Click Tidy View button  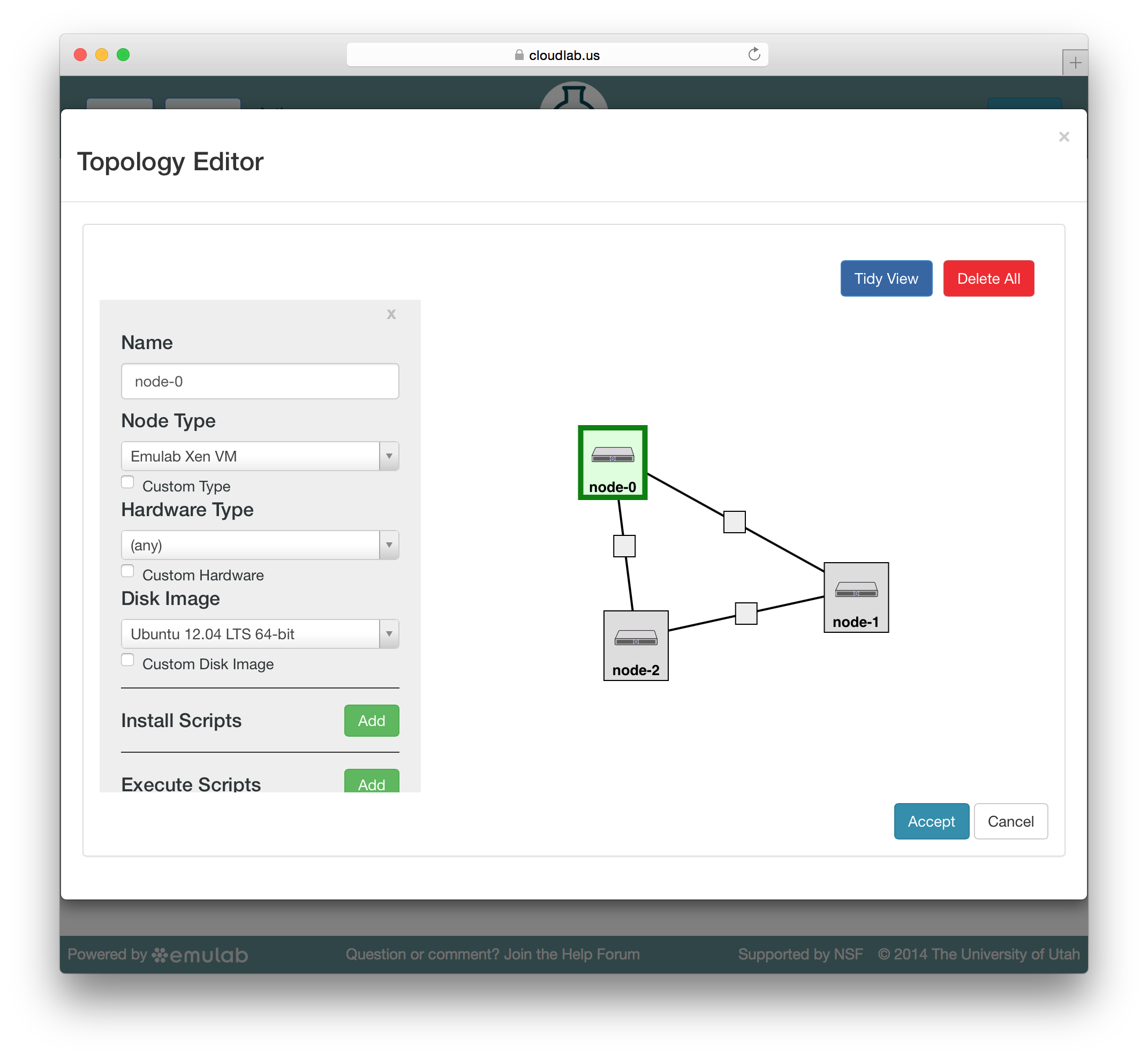pyautogui.click(x=886, y=278)
